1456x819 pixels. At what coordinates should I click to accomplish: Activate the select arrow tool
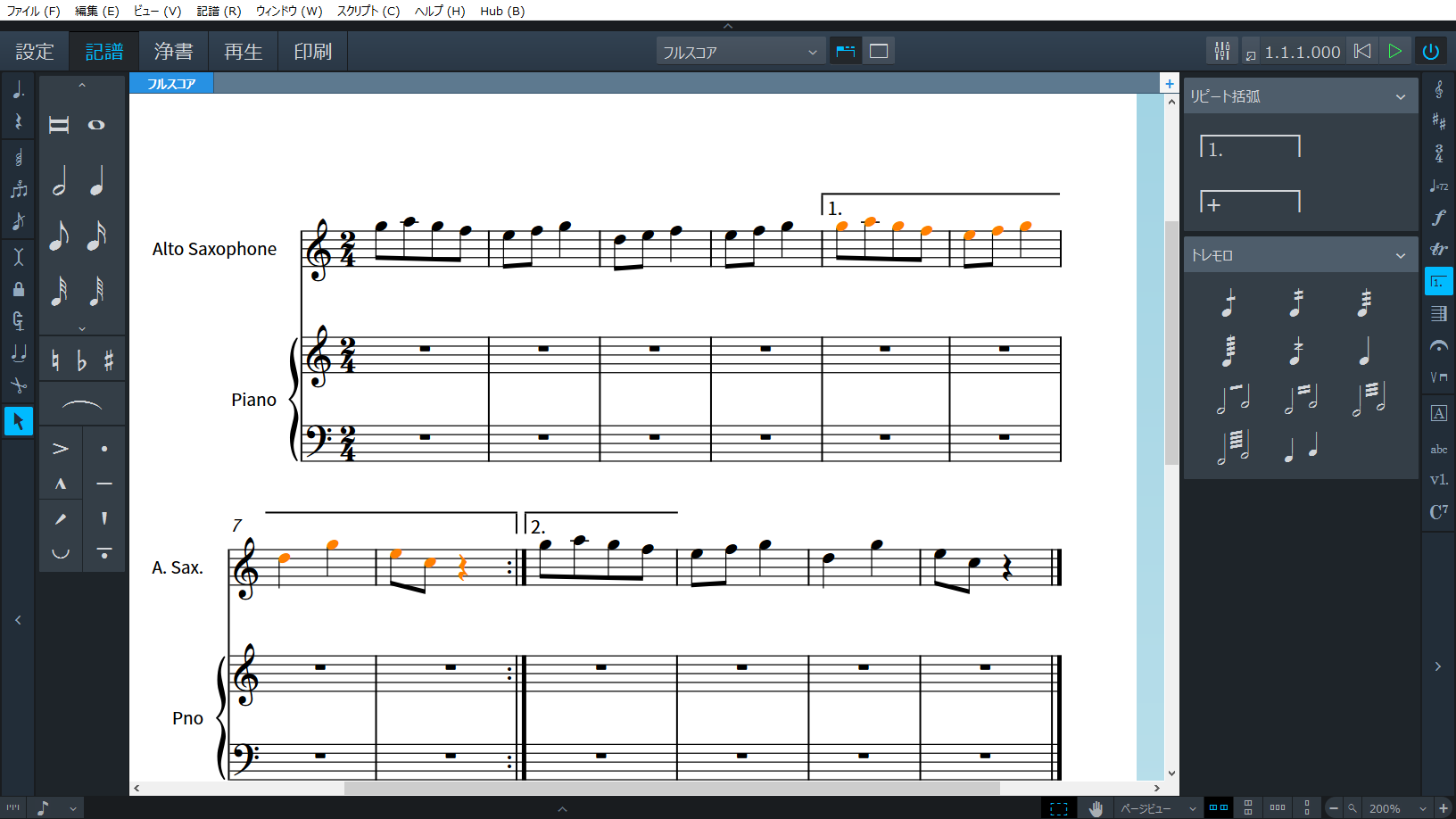[18, 420]
